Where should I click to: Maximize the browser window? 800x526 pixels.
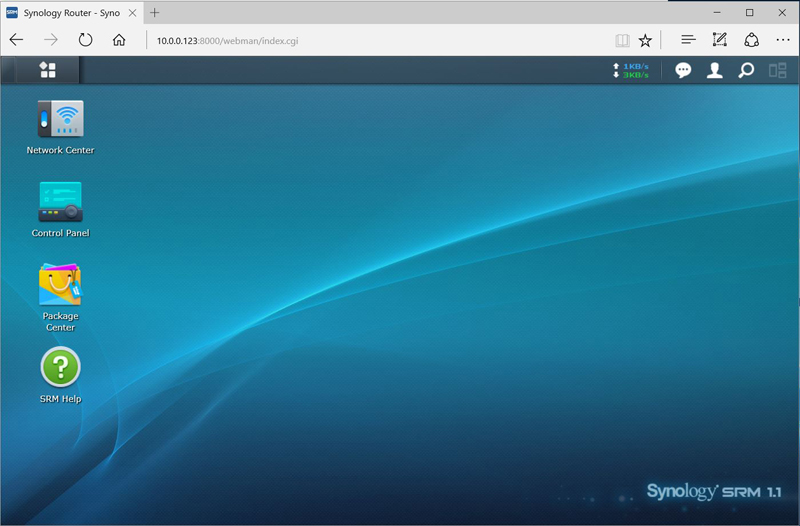749,12
